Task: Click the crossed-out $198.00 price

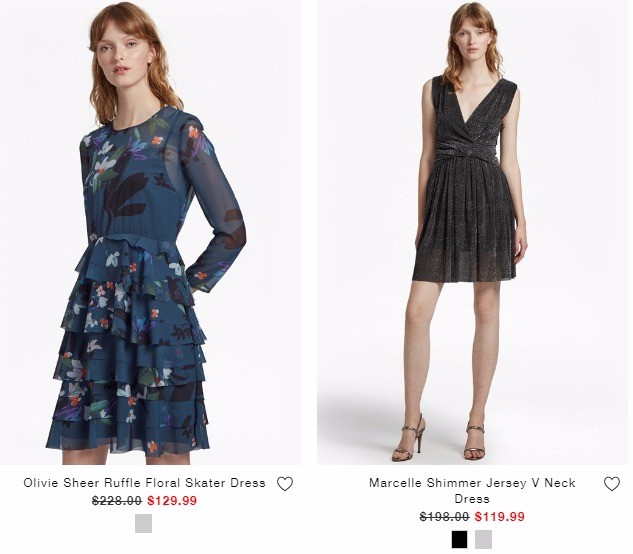Action: (444, 516)
